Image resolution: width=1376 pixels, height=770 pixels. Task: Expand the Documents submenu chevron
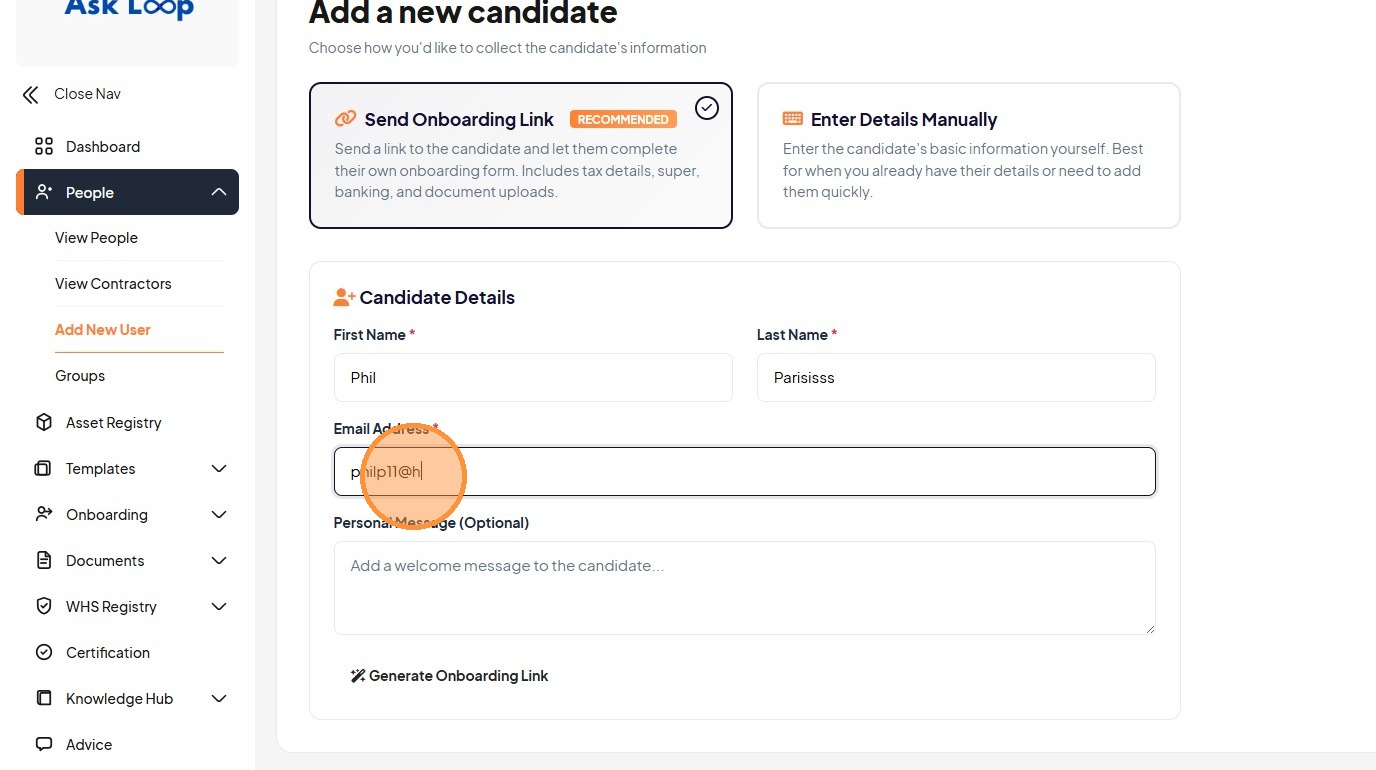219,561
